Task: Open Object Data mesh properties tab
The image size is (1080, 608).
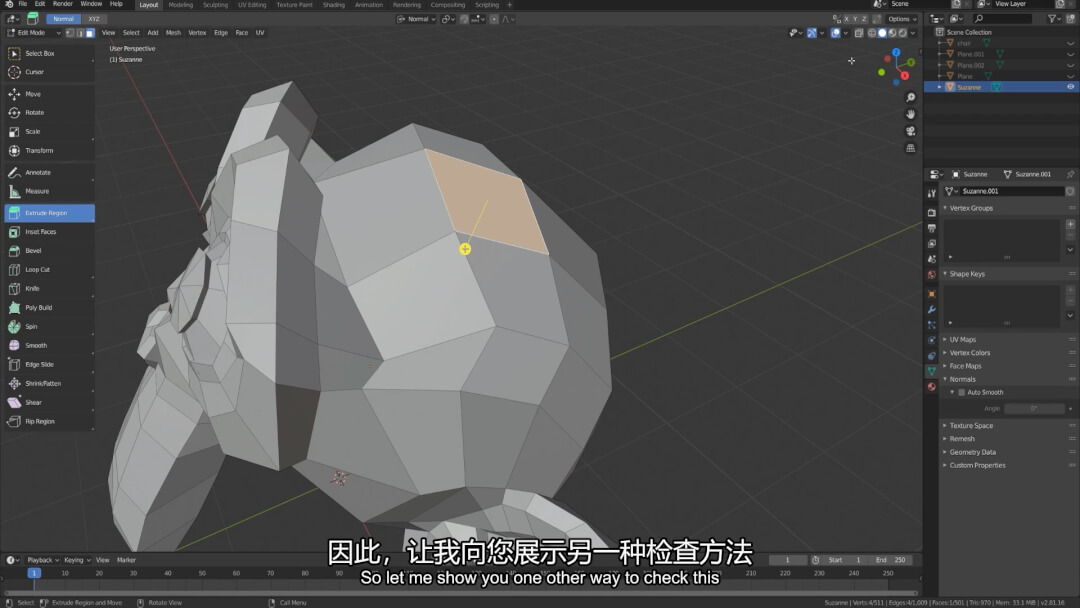Action: tap(931, 371)
